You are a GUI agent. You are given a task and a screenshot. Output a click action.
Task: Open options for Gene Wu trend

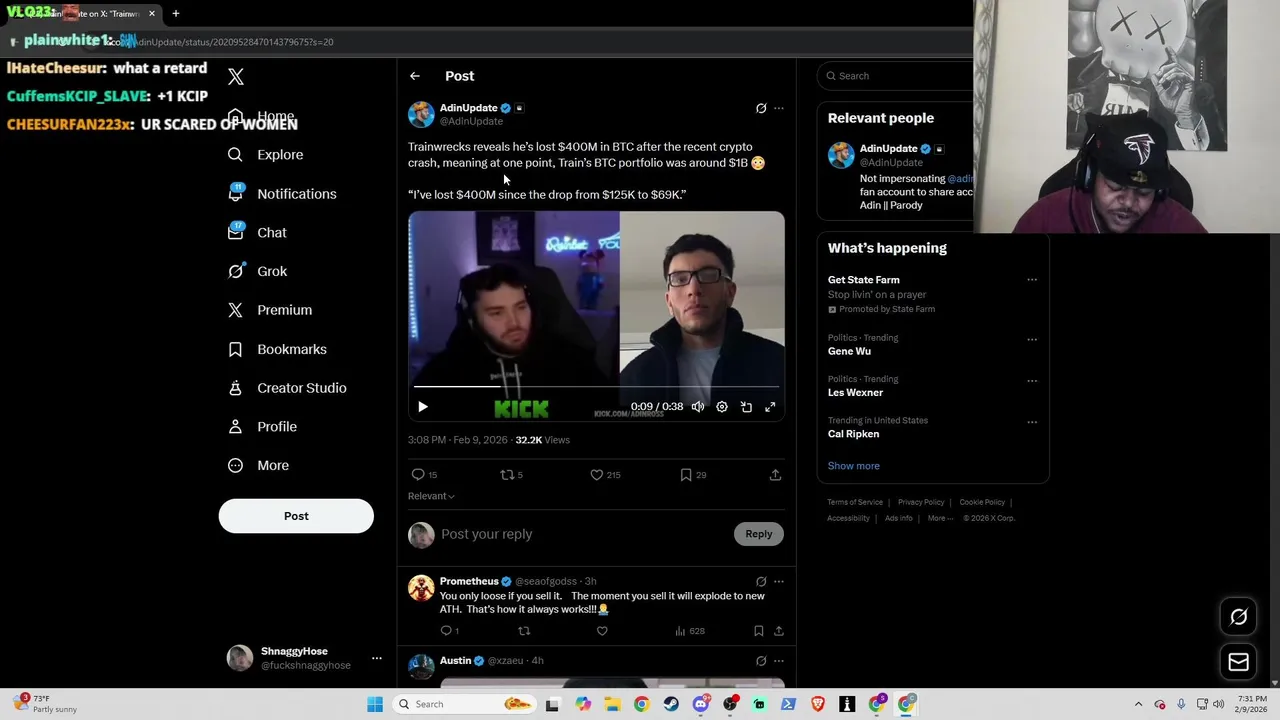[x=1032, y=339]
